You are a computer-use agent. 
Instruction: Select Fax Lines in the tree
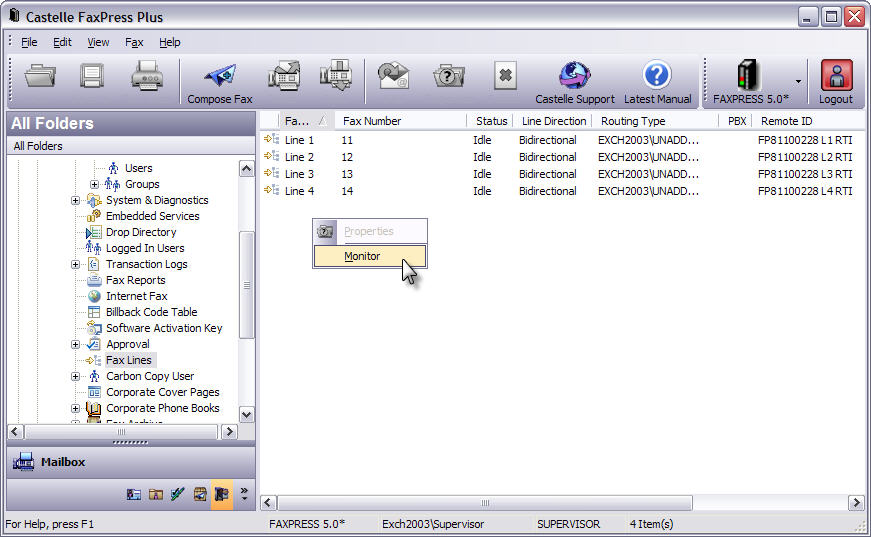click(128, 360)
